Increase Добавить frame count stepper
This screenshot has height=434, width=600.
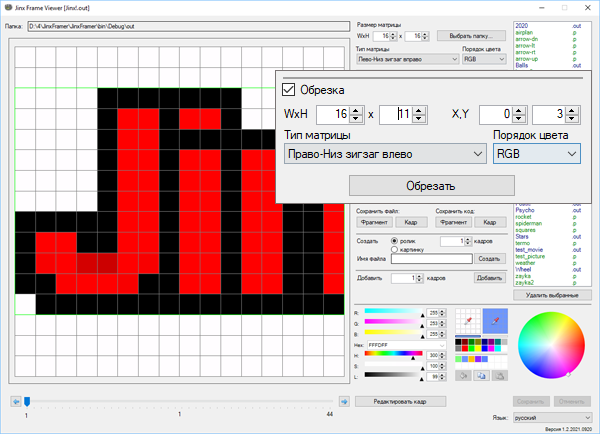pyautogui.click(x=420, y=276)
